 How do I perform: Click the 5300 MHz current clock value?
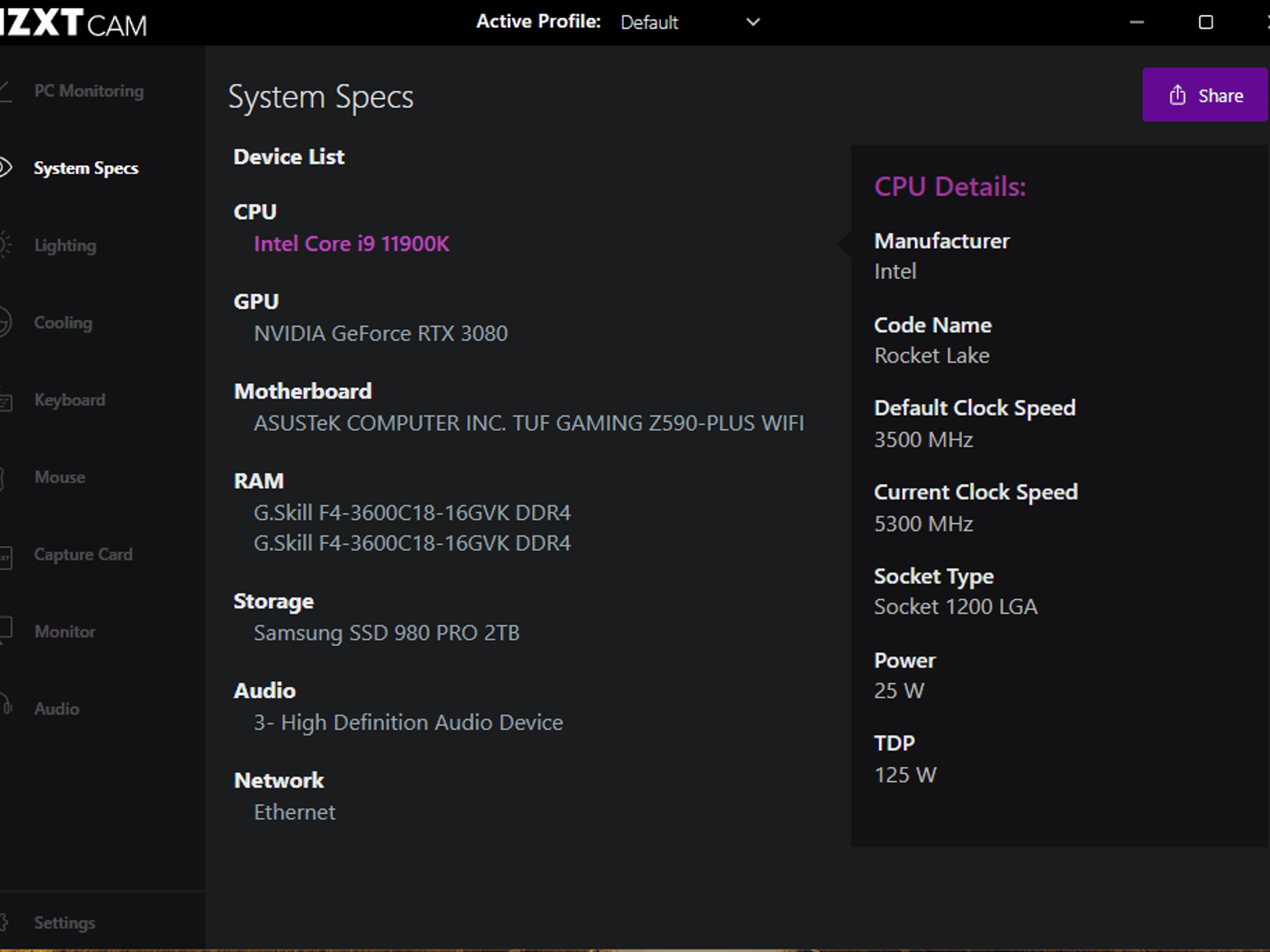pos(923,524)
